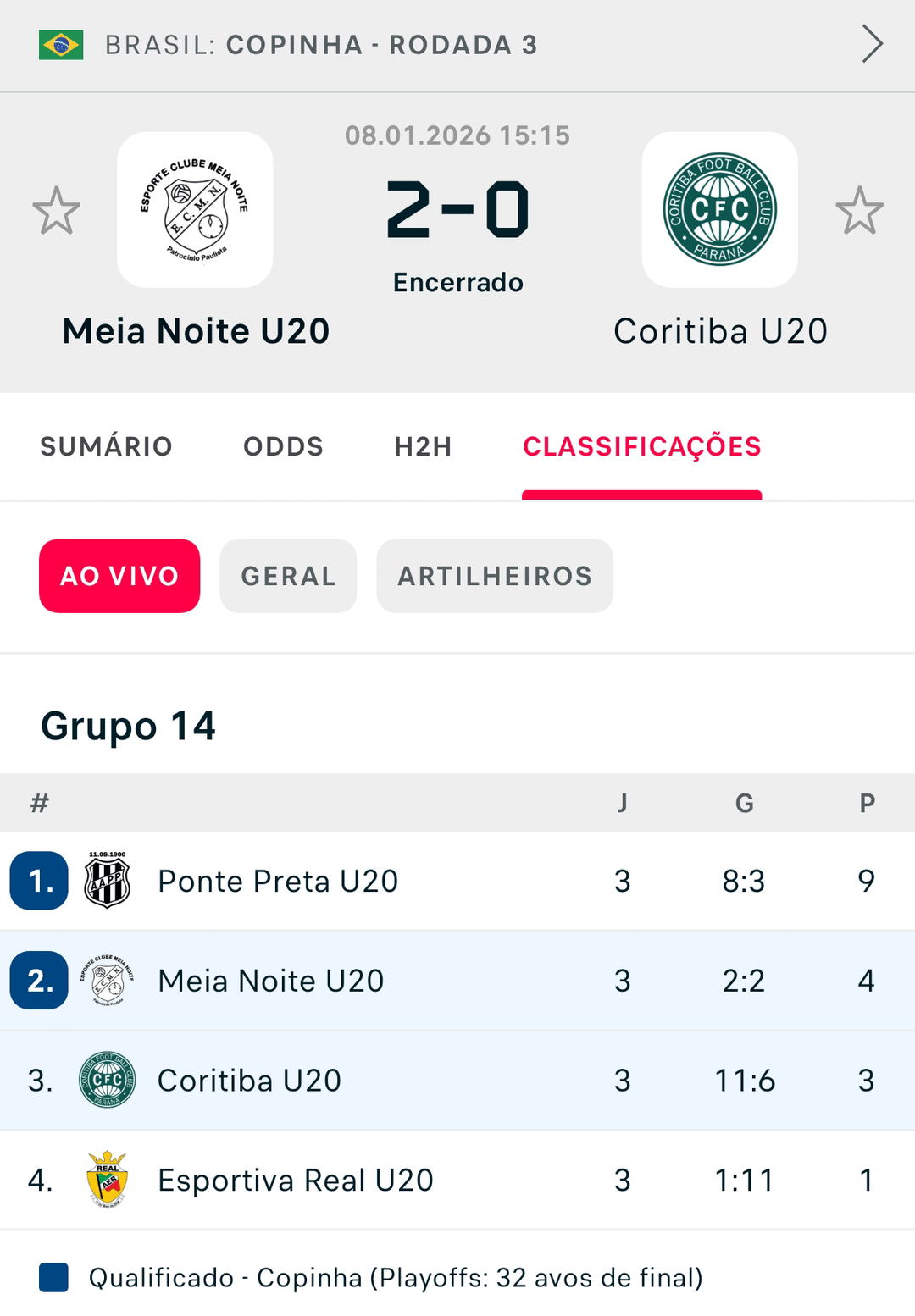Open the Meia Noite club crest in header

pos(195,210)
